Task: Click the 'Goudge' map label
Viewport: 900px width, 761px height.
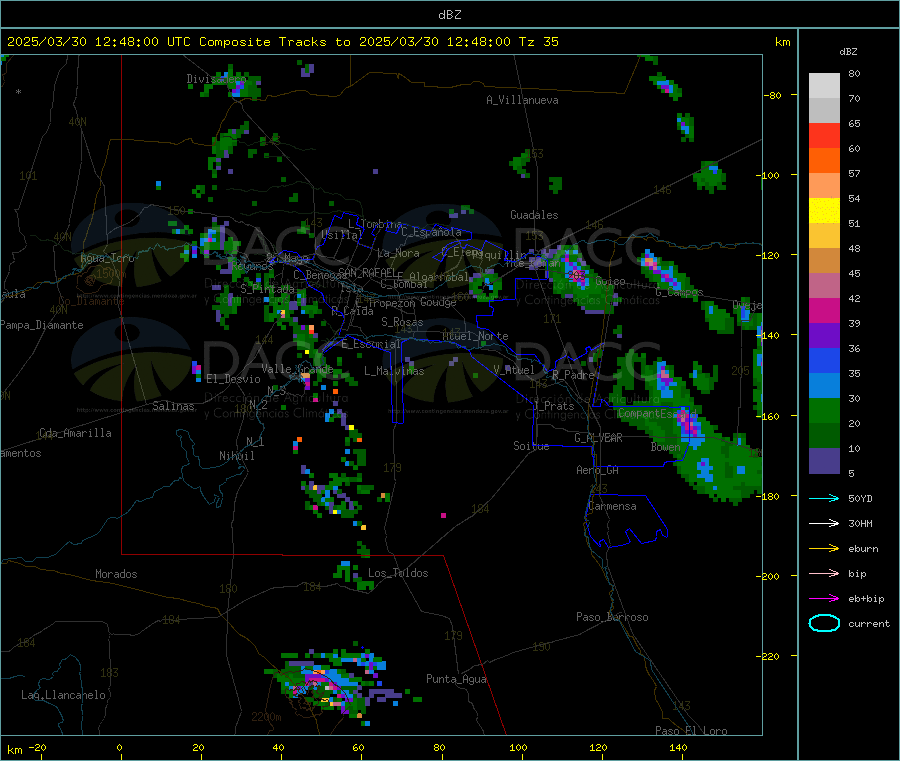Action: pos(438,302)
